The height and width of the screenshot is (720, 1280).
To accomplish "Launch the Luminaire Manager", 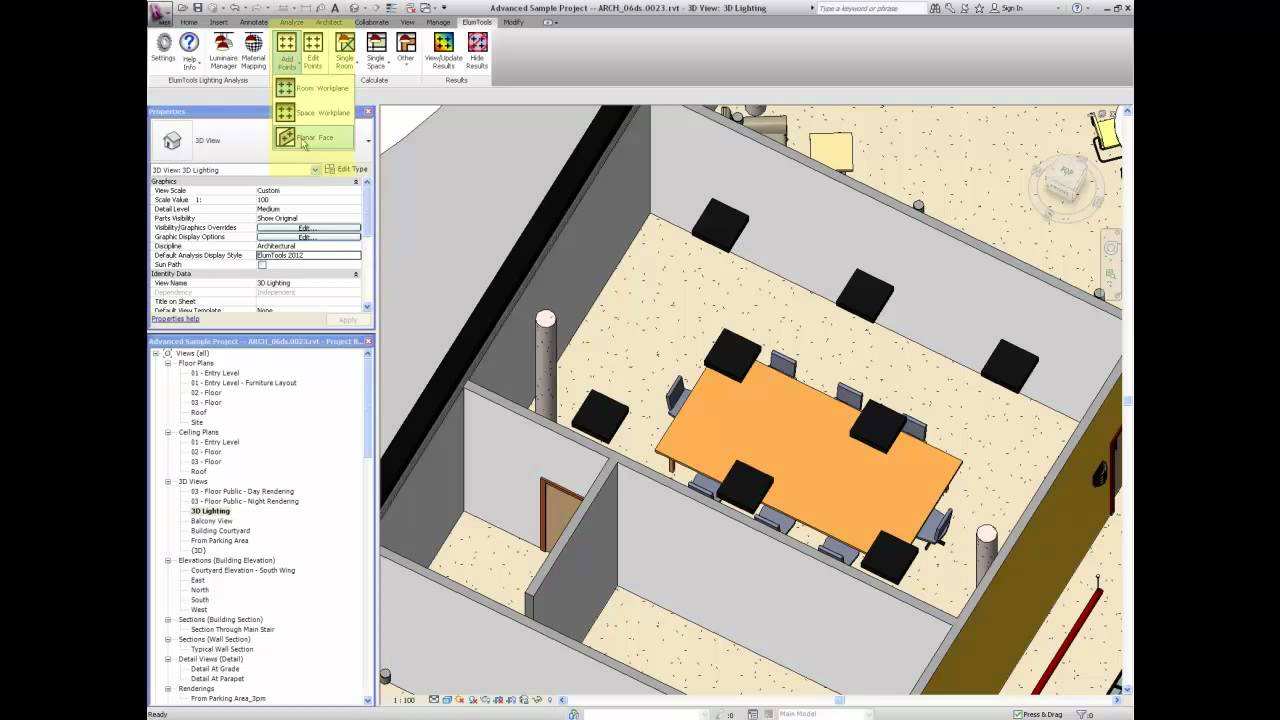I will [x=224, y=50].
